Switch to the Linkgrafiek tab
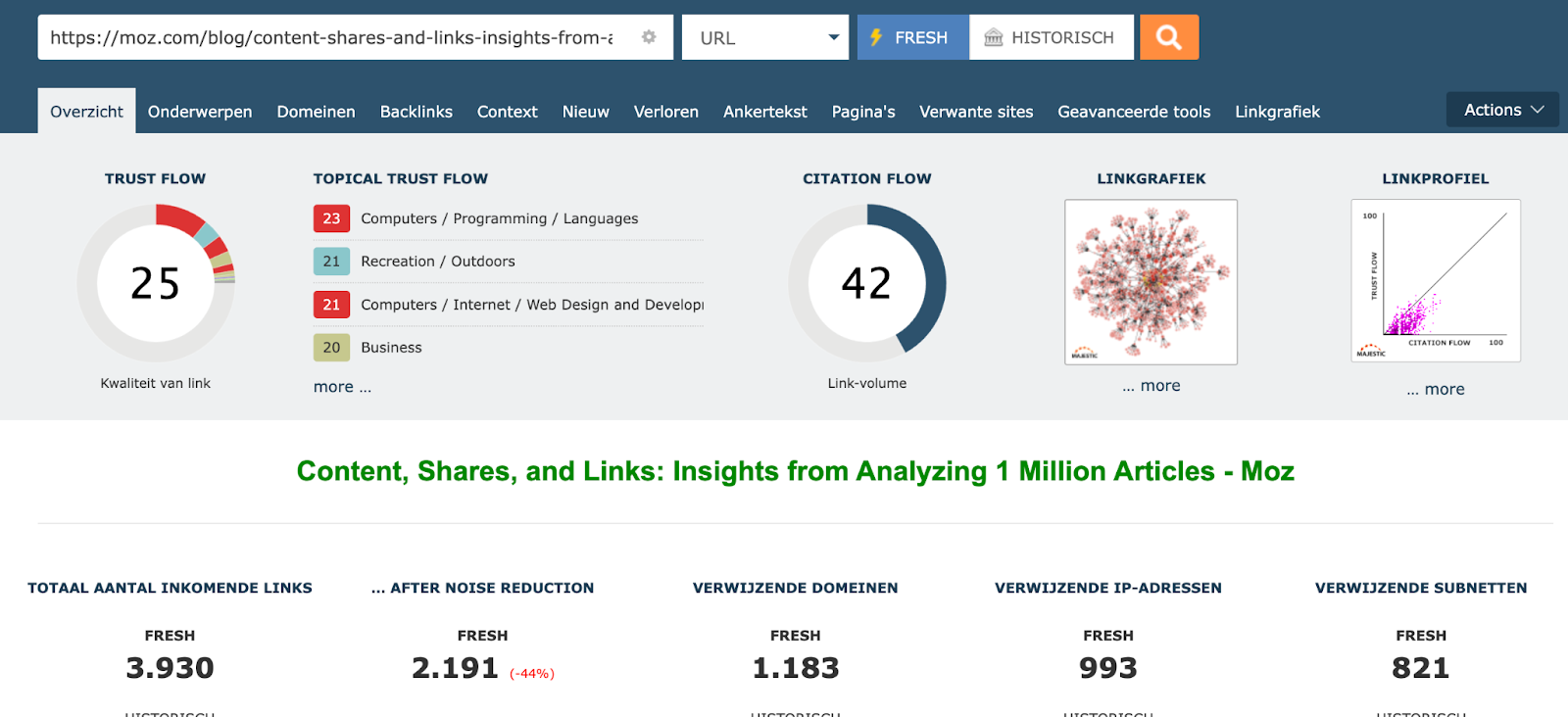The image size is (1568, 717). pos(1277,112)
